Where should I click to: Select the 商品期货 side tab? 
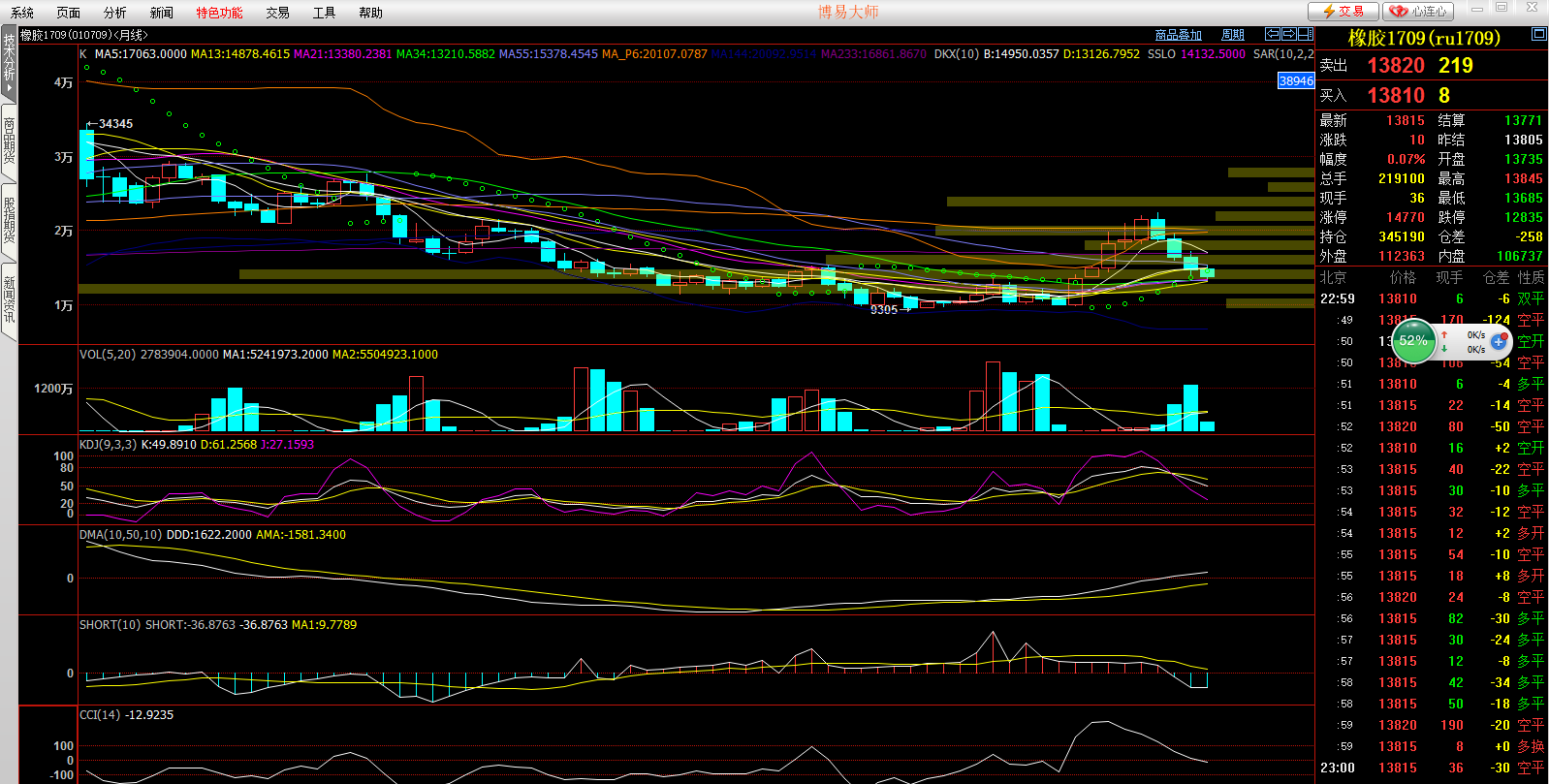9,142
